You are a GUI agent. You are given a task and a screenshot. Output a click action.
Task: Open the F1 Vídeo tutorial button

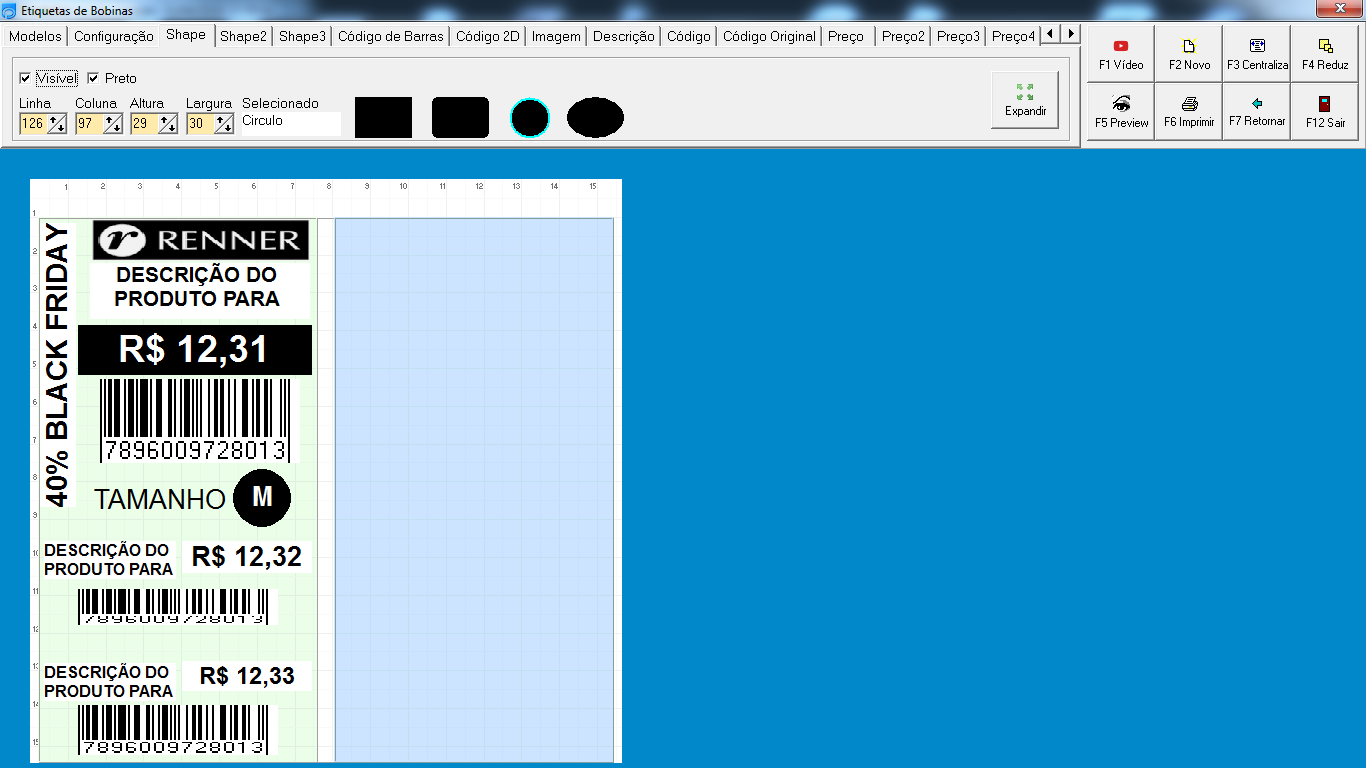(1120, 54)
